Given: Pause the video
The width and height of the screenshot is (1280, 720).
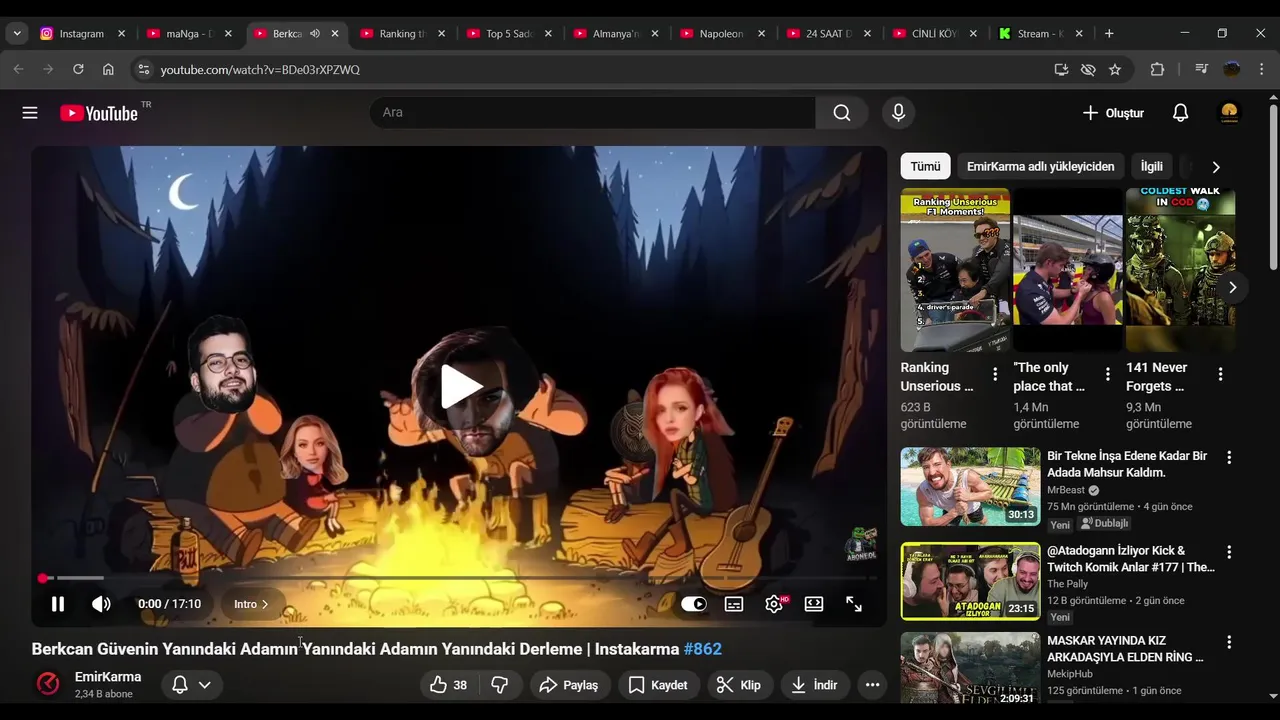Looking at the screenshot, I should [x=58, y=604].
